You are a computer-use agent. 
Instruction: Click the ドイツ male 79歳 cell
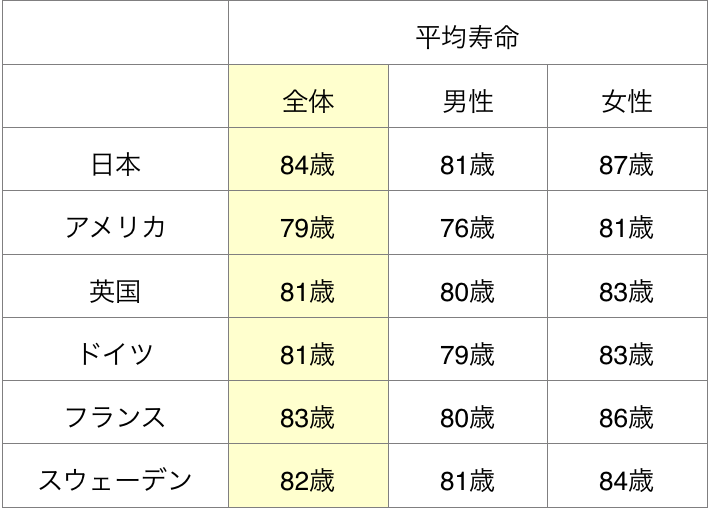tap(467, 354)
